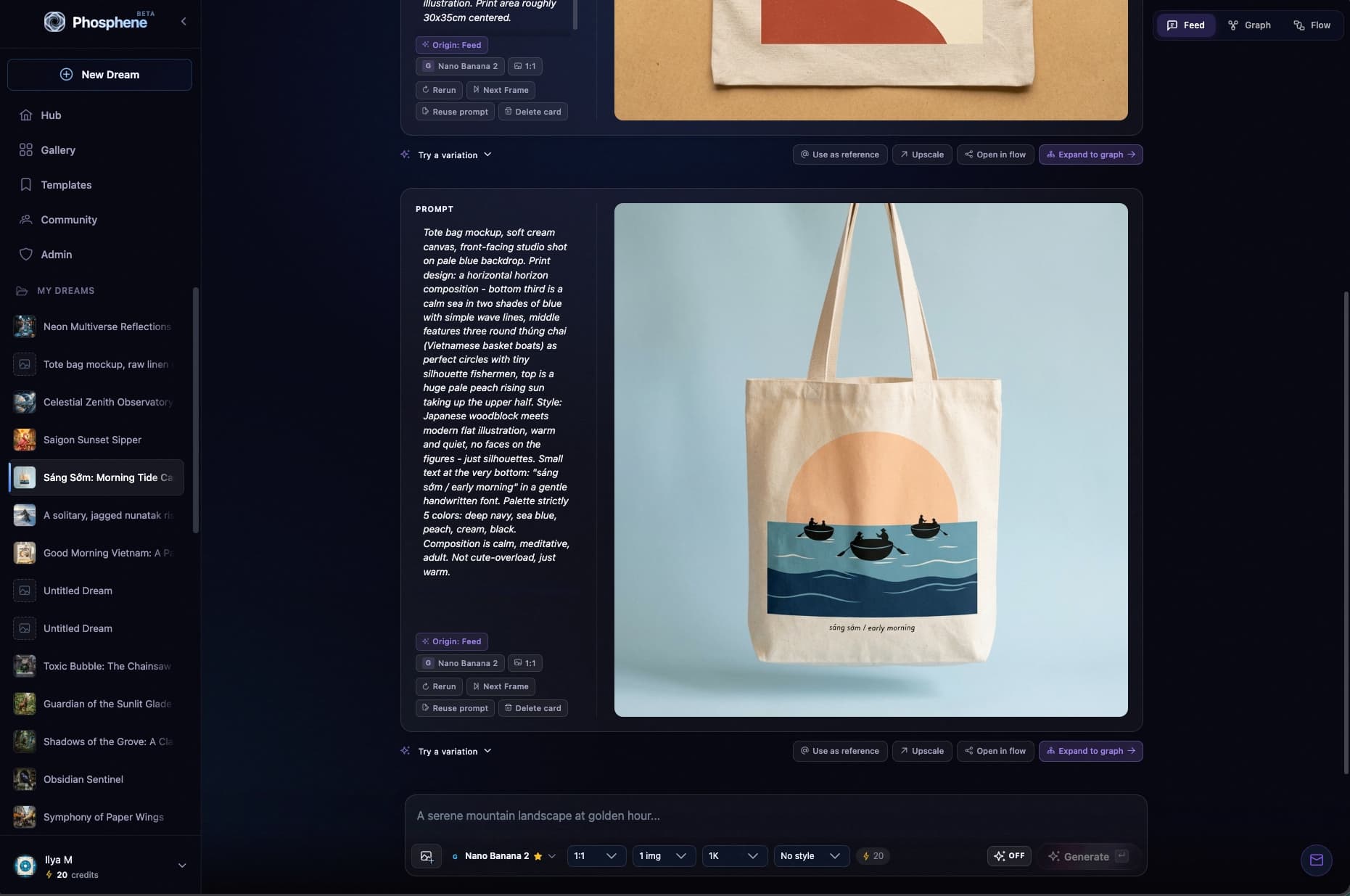Viewport: 1350px width, 896px height.
Task: Expand upper card image to graph
Action: tap(1091, 155)
